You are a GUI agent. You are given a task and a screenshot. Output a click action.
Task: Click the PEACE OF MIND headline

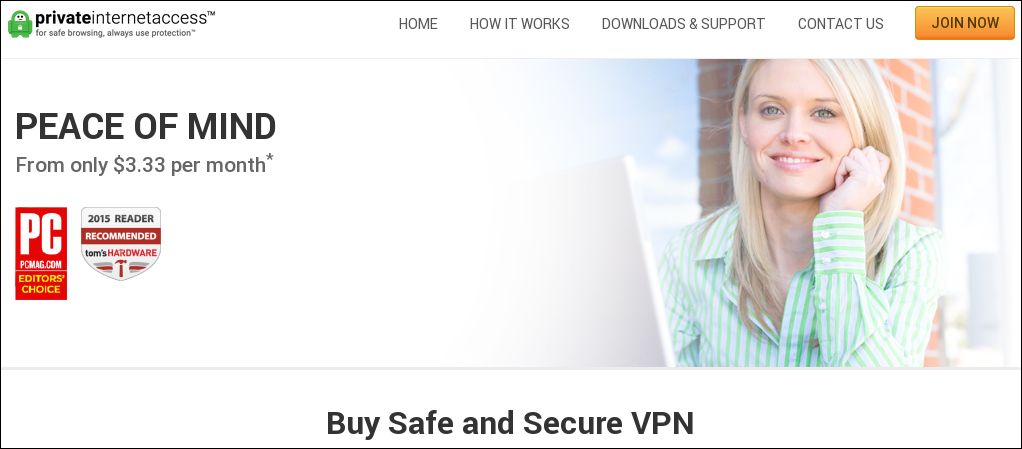pos(145,126)
